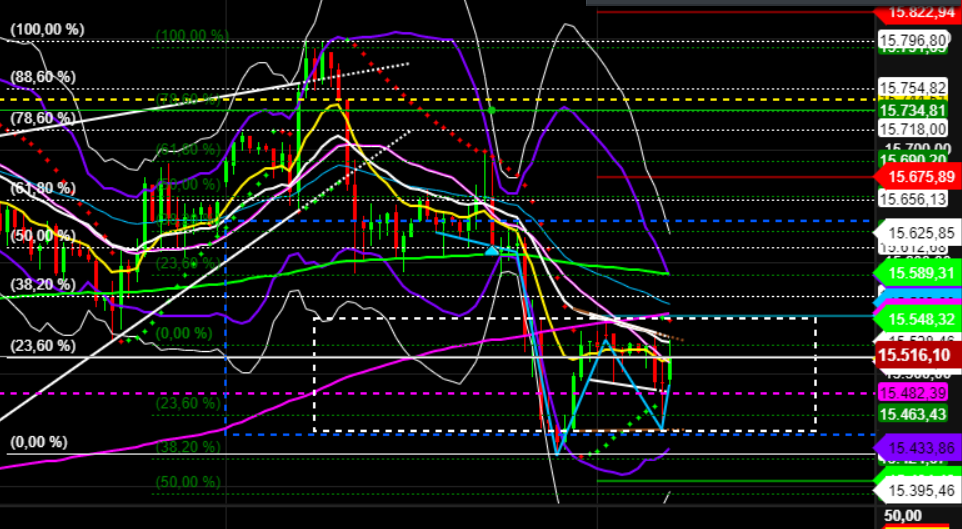
Task: Click the white (0,00 %) Fibonacci label
Action: [38, 442]
